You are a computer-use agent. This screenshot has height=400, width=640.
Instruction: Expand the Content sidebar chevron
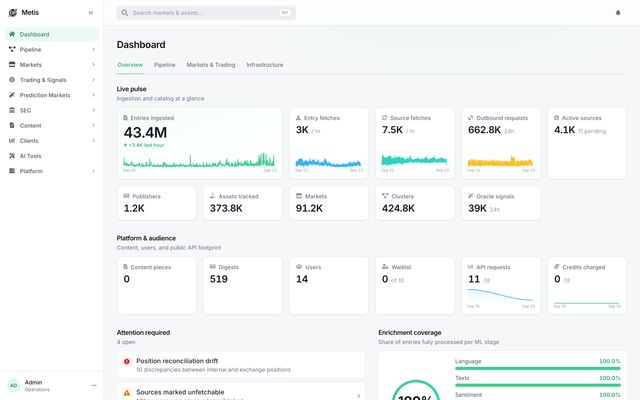[93, 125]
